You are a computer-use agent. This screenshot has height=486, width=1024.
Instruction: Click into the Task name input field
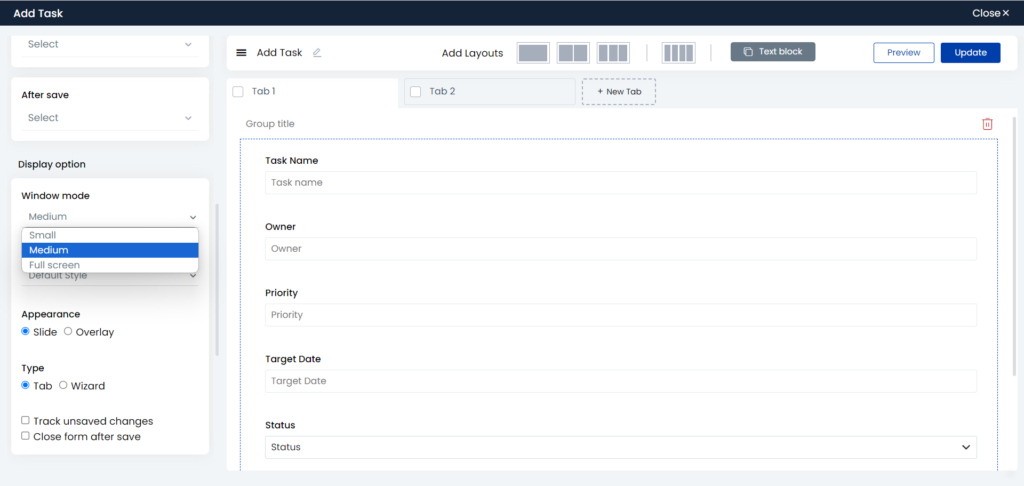[x=620, y=183]
